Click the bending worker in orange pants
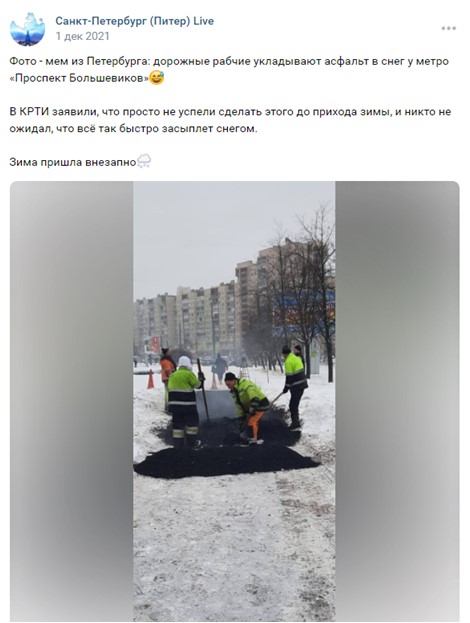Screen dimensions: 470x623 [x=247, y=407]
